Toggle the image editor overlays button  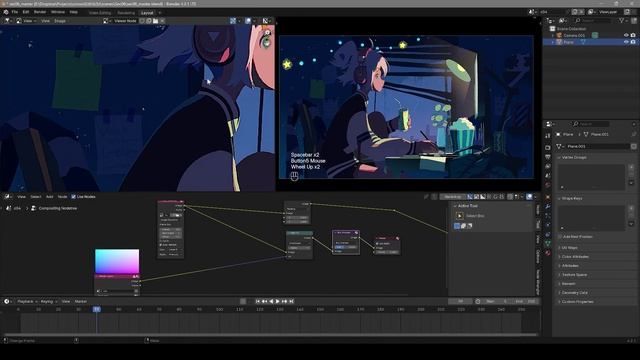point(248,20)
